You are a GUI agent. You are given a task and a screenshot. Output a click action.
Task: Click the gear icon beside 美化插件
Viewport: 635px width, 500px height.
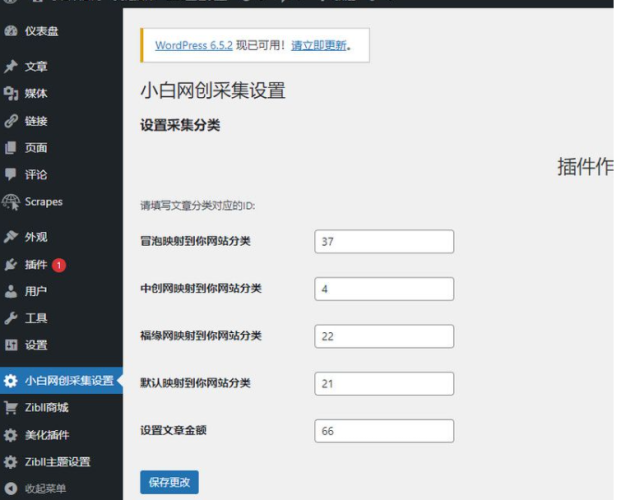tap(11, 435)
